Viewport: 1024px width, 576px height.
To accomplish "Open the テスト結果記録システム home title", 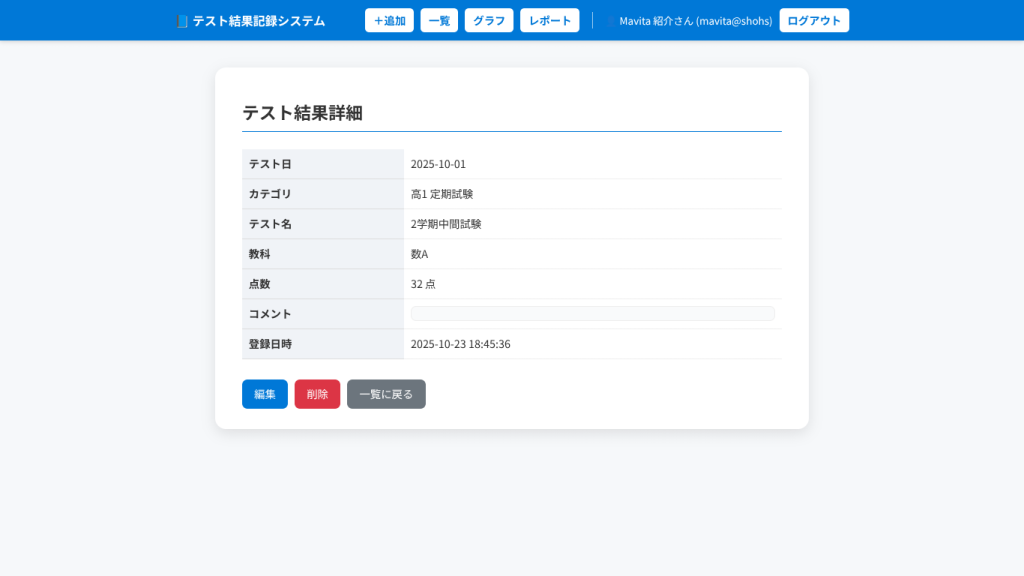I will 258,21.
